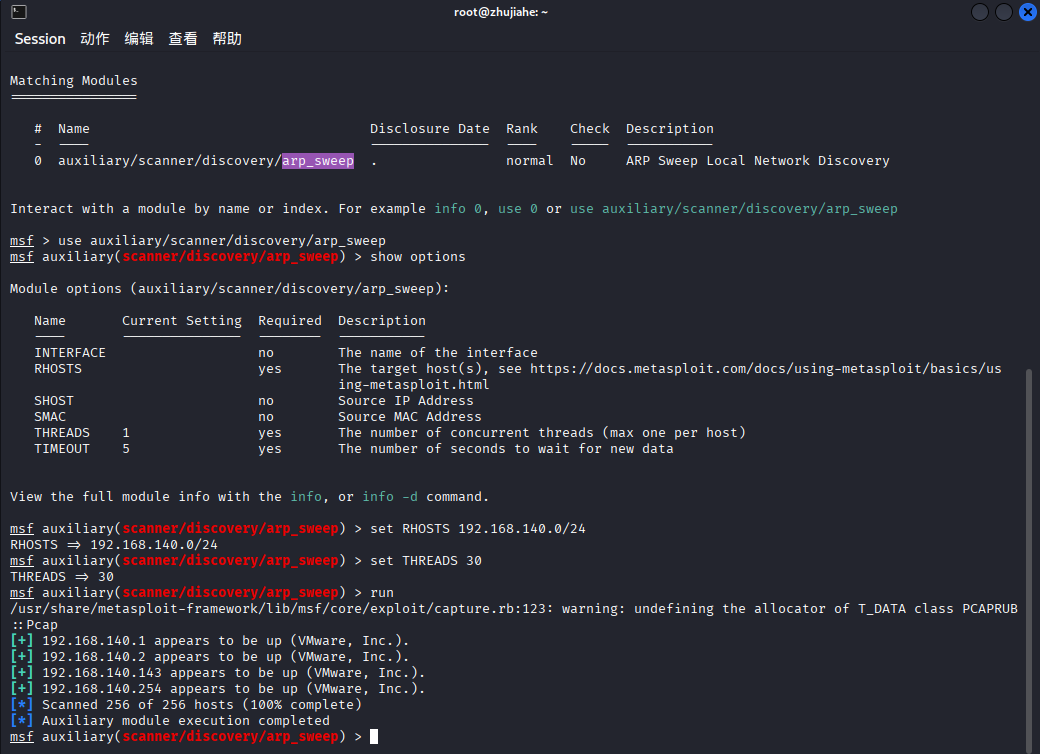Image resolution: width=1040 pixels, height=754 pixels.
Task: Open the 帮助 menu
Action: click(227, 39)
